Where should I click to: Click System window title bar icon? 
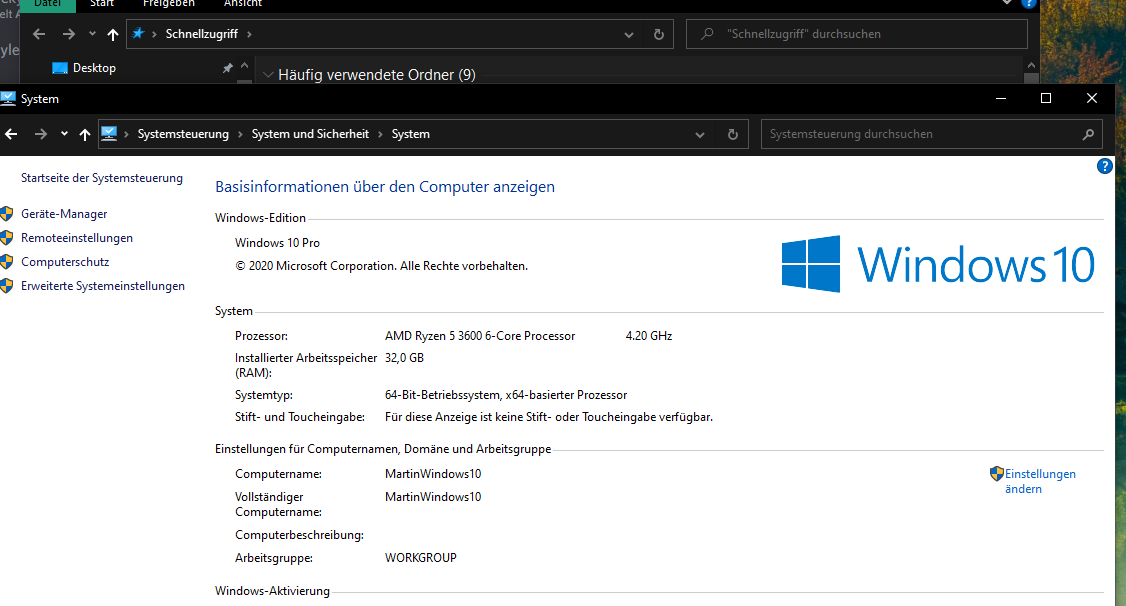[8, 98]
